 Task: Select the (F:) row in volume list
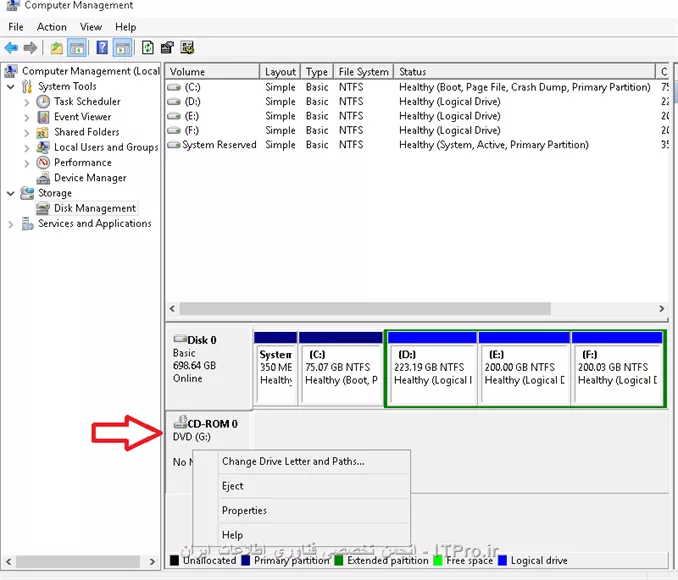[417, 130]
